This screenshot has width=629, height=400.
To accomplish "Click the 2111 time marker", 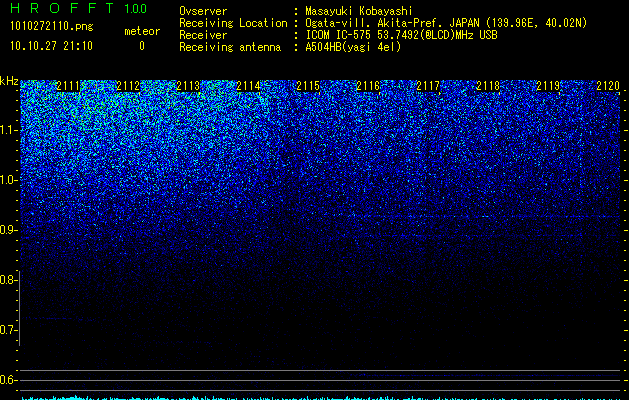I will tap(68, 86).
